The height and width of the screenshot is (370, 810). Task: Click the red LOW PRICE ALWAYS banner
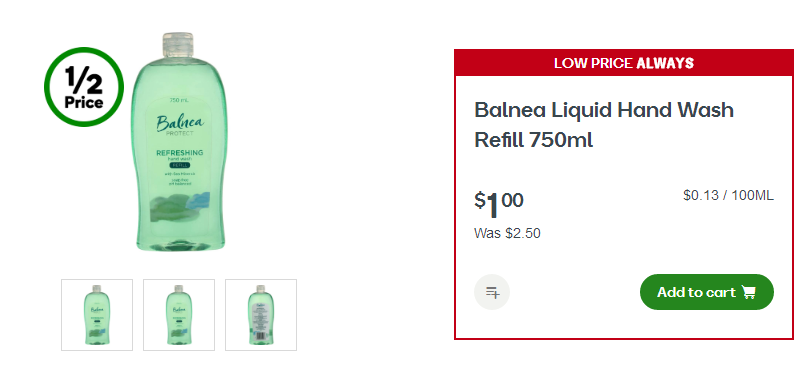(x=624, y=63)
